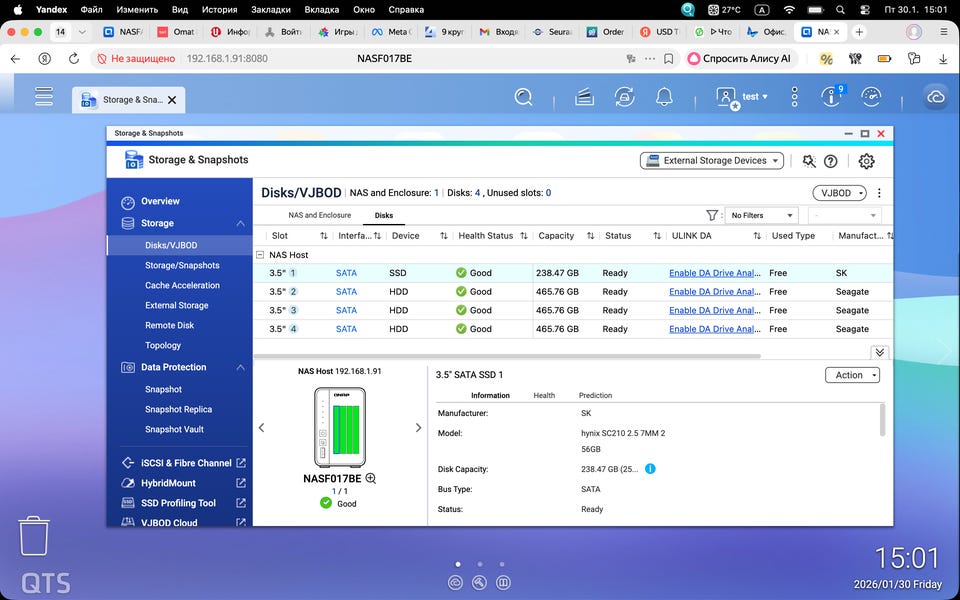Click the disk capacity info icon
This screenshot has height=600, width=960.
650,469
